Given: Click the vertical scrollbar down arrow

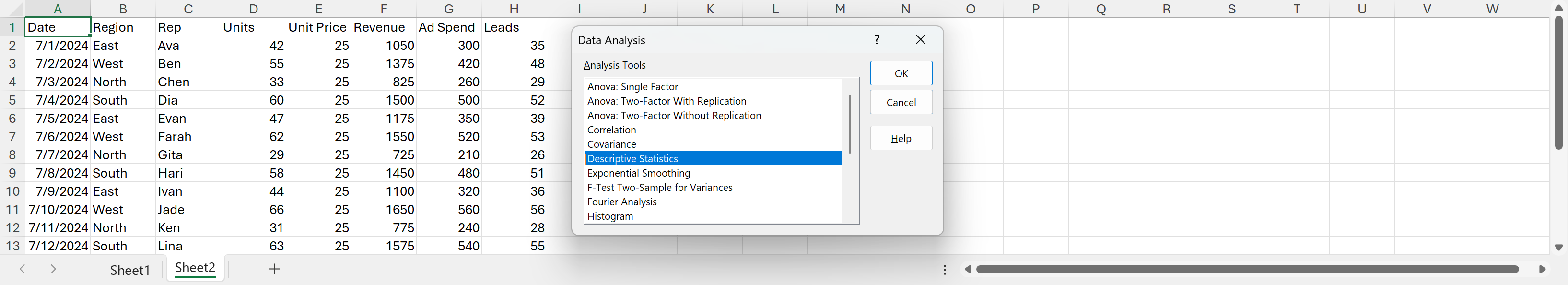Looking at the screenshot, I should (x=1558, y=247).
